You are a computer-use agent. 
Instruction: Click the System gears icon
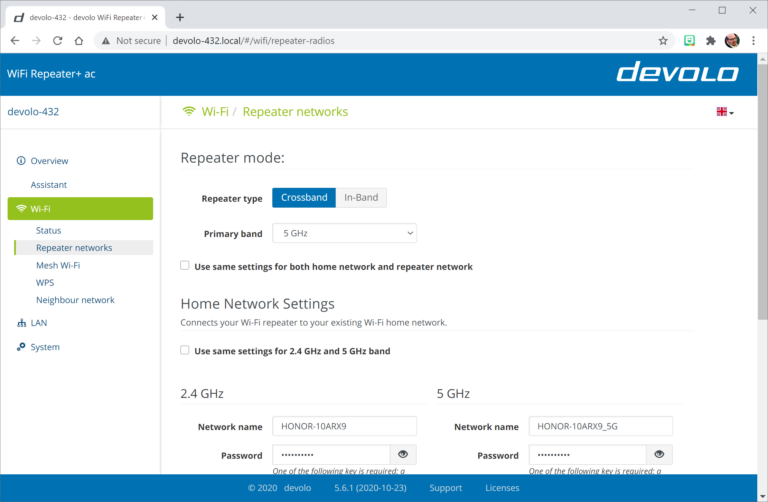tap(21, 347)
